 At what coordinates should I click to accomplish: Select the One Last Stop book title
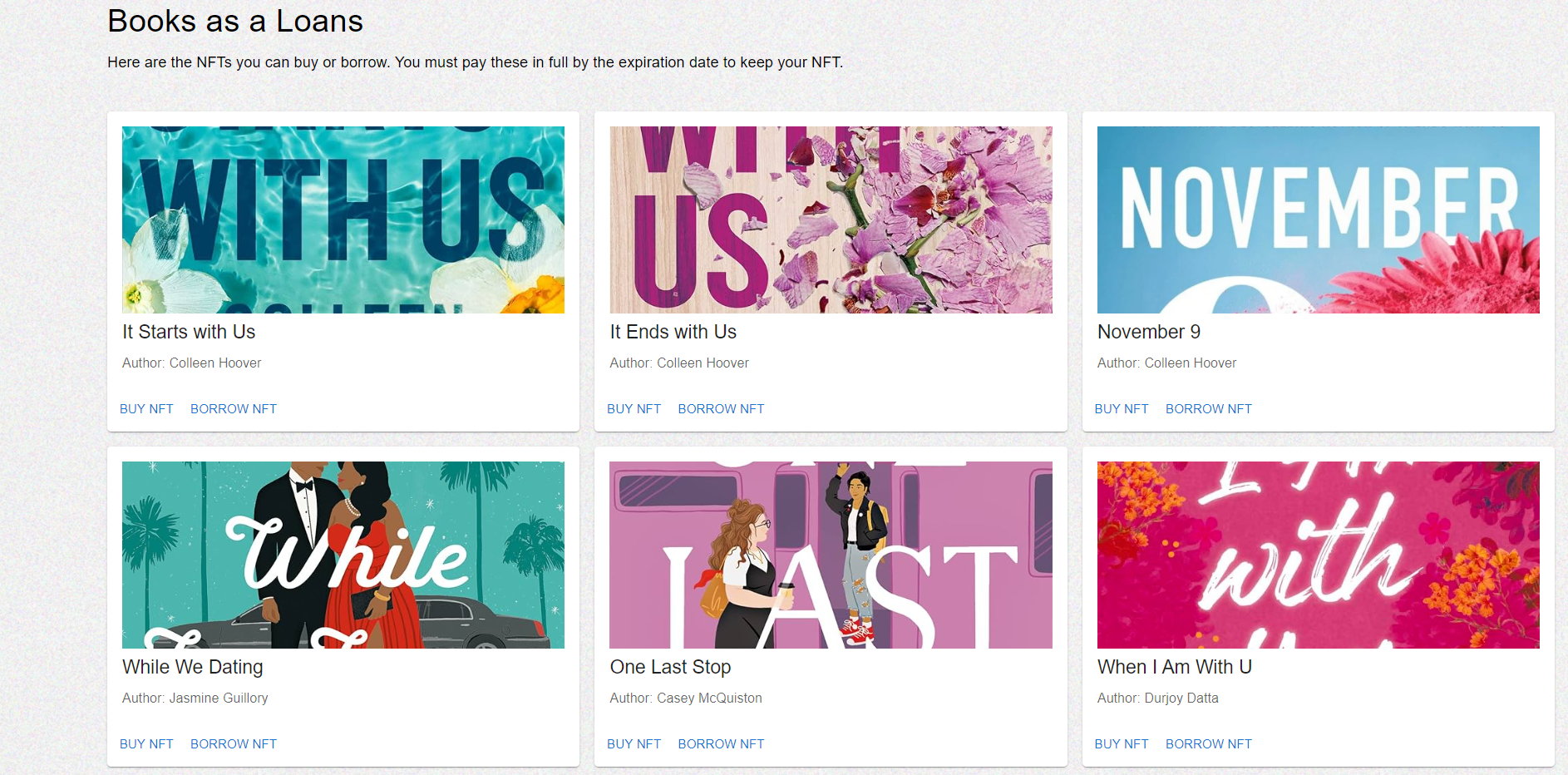coord(670,667)
